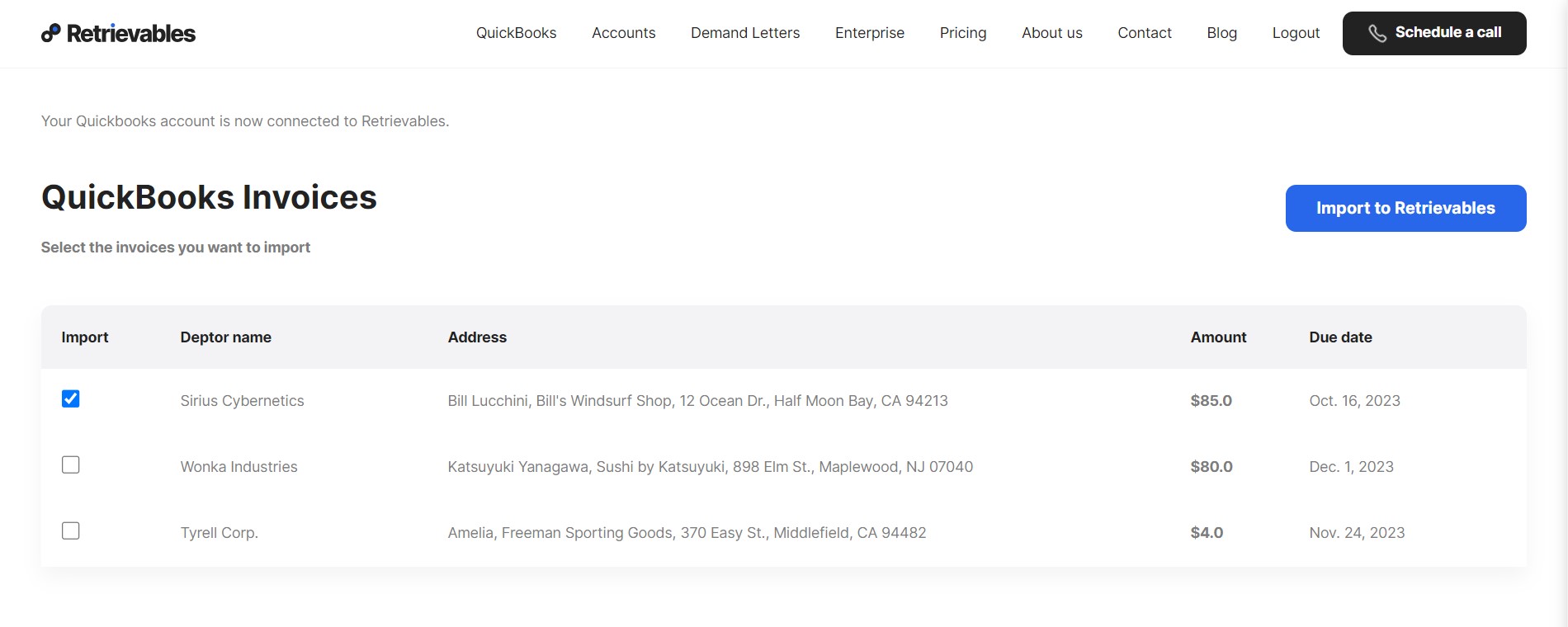1568x627 pixels.
Task: Log out via the Logout link
Action: point(1296,33)
